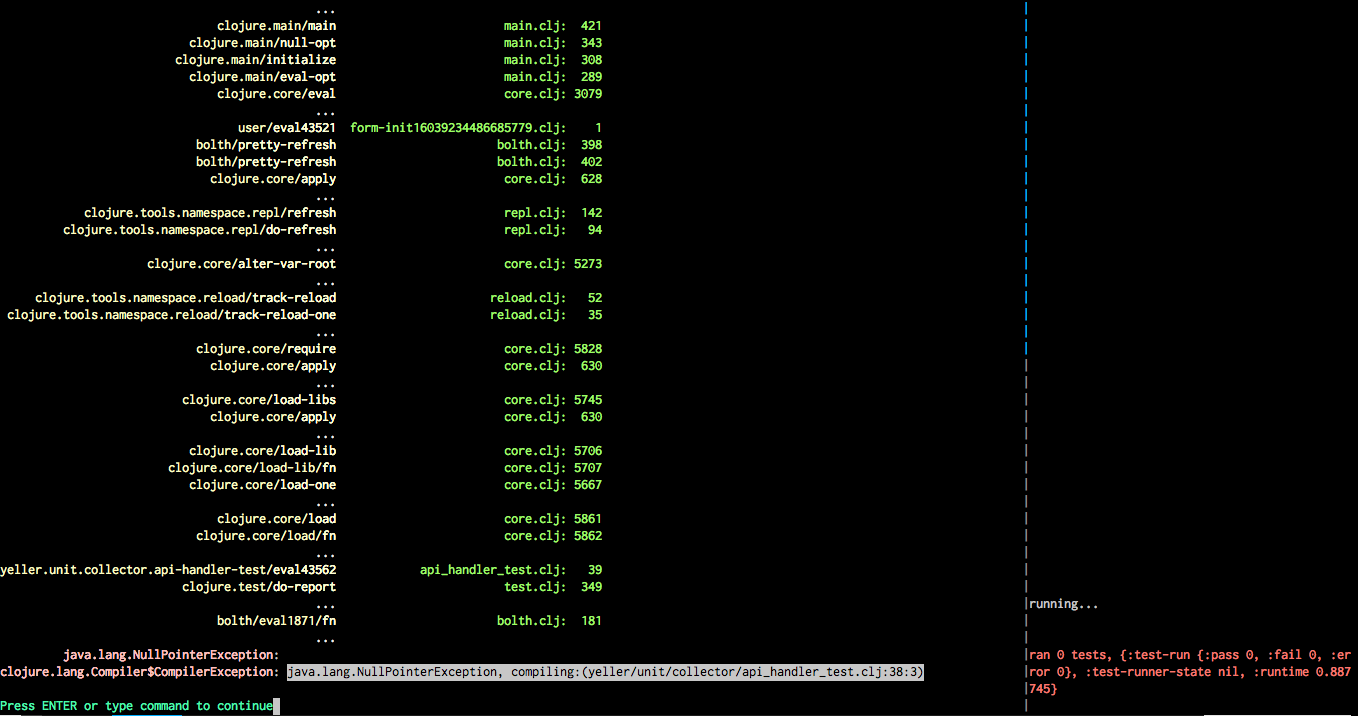
Task: Open the form-init16039234486685779.clj file reference
Action: tap(457, 128)
